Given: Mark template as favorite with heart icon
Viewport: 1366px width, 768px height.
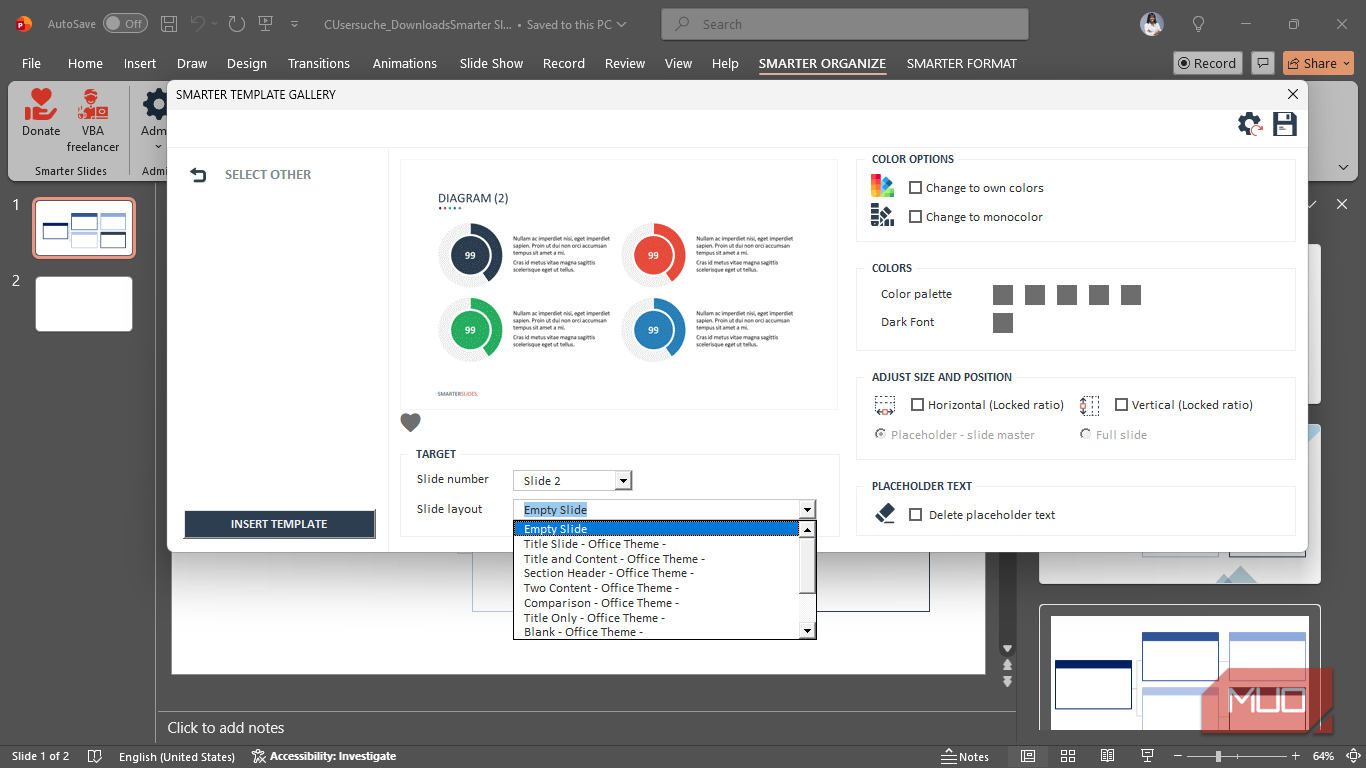Looking at the screenshot, I should (x=410, y=423).
